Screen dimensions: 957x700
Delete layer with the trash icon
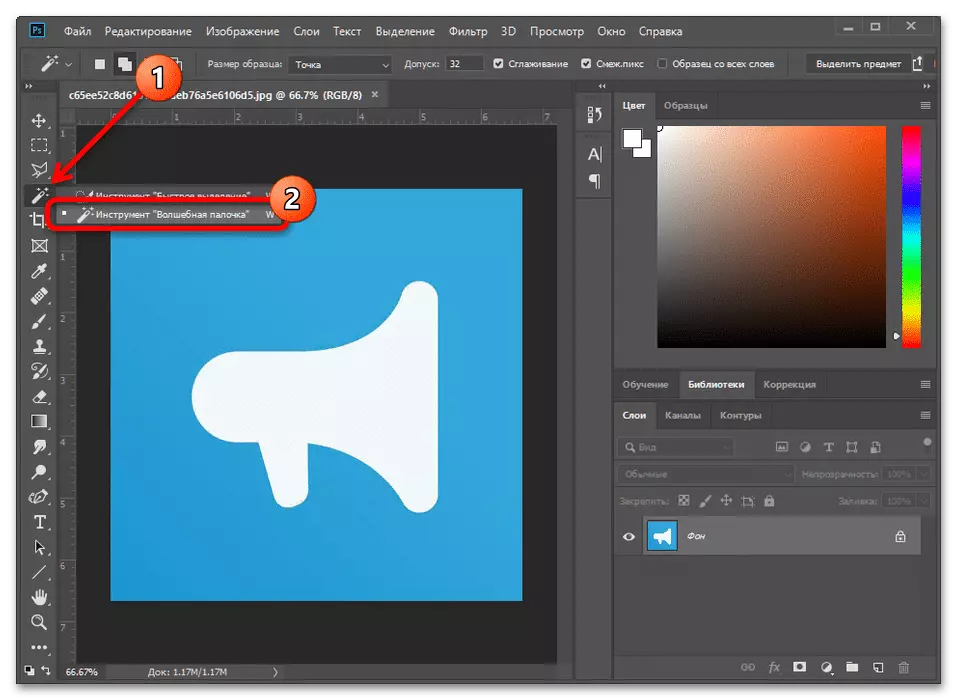point(904,667)
